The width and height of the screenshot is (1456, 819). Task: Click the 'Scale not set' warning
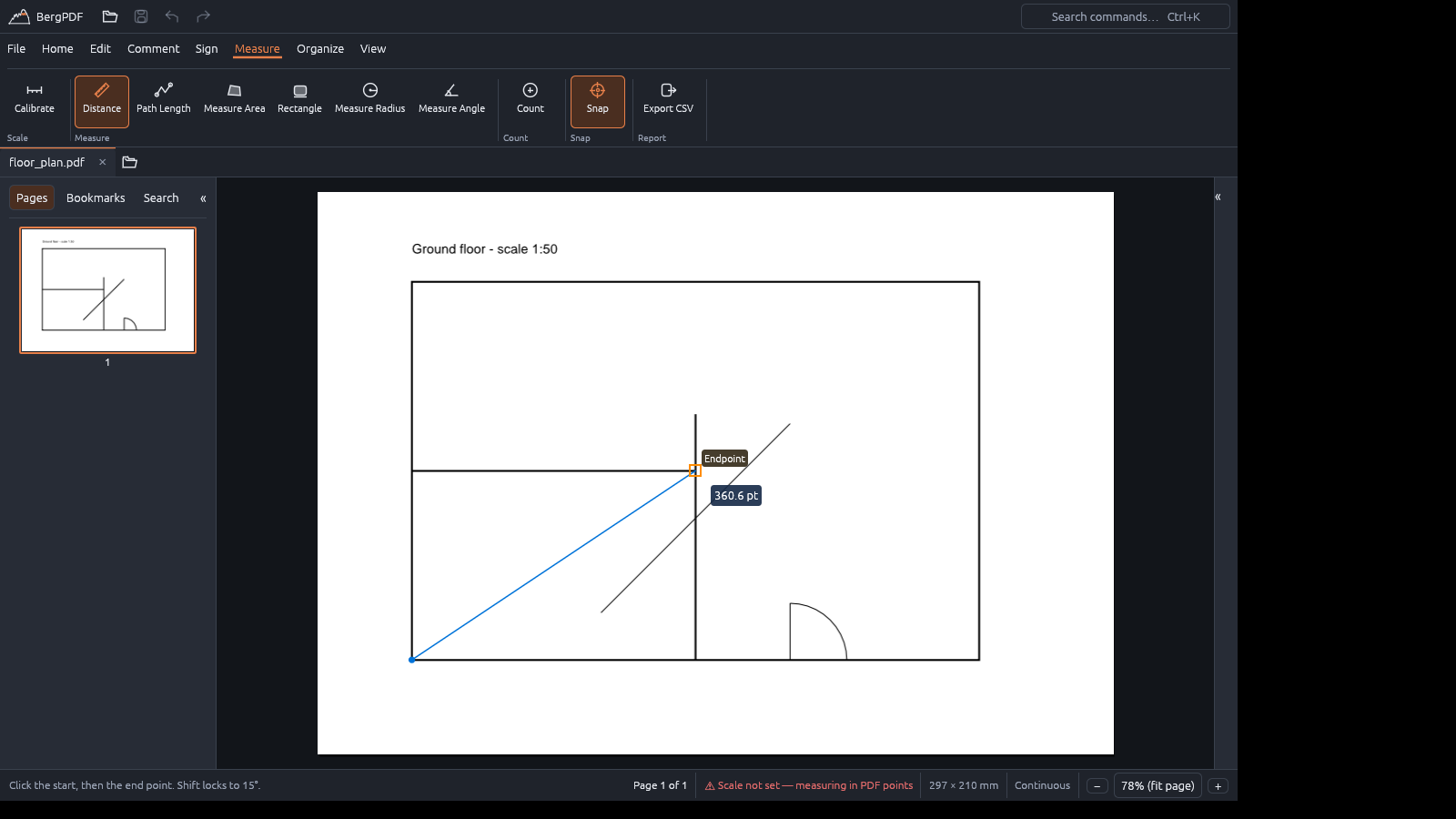[809, 786]
